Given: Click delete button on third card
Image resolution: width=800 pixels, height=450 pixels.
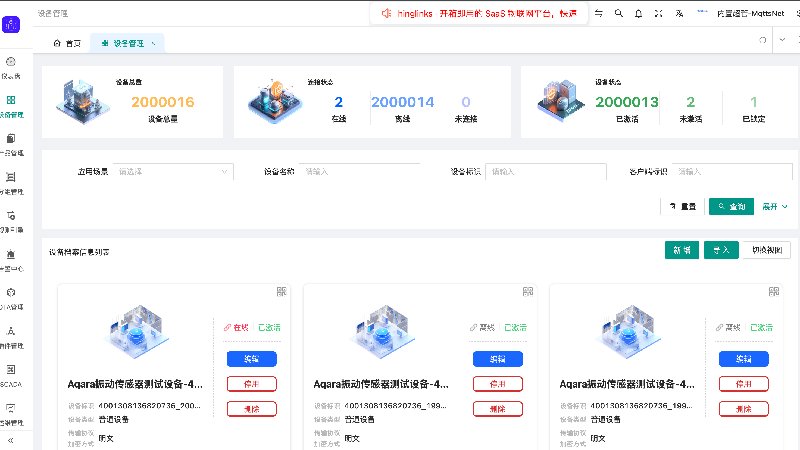Looking at the screenshot, I should pyautogui.click(x=743, y=409).
